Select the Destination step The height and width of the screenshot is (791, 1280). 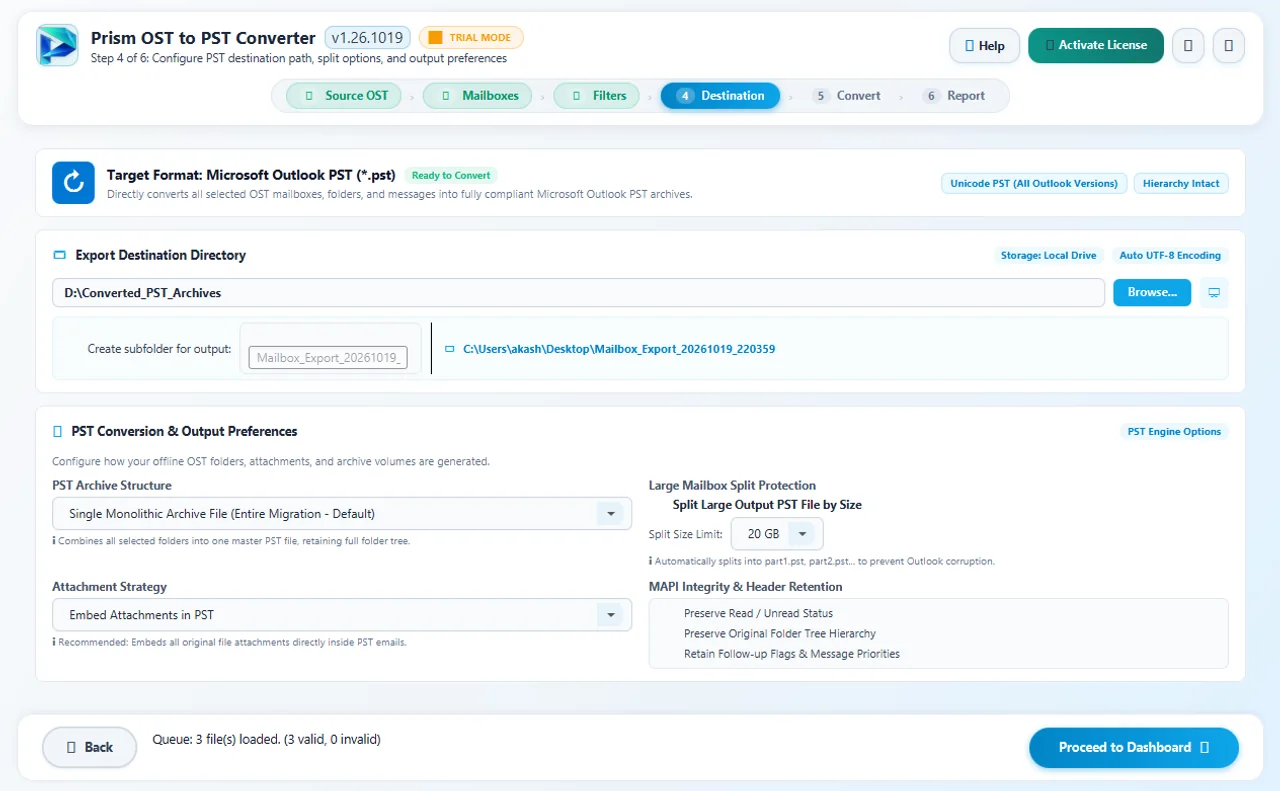point(720,96)
